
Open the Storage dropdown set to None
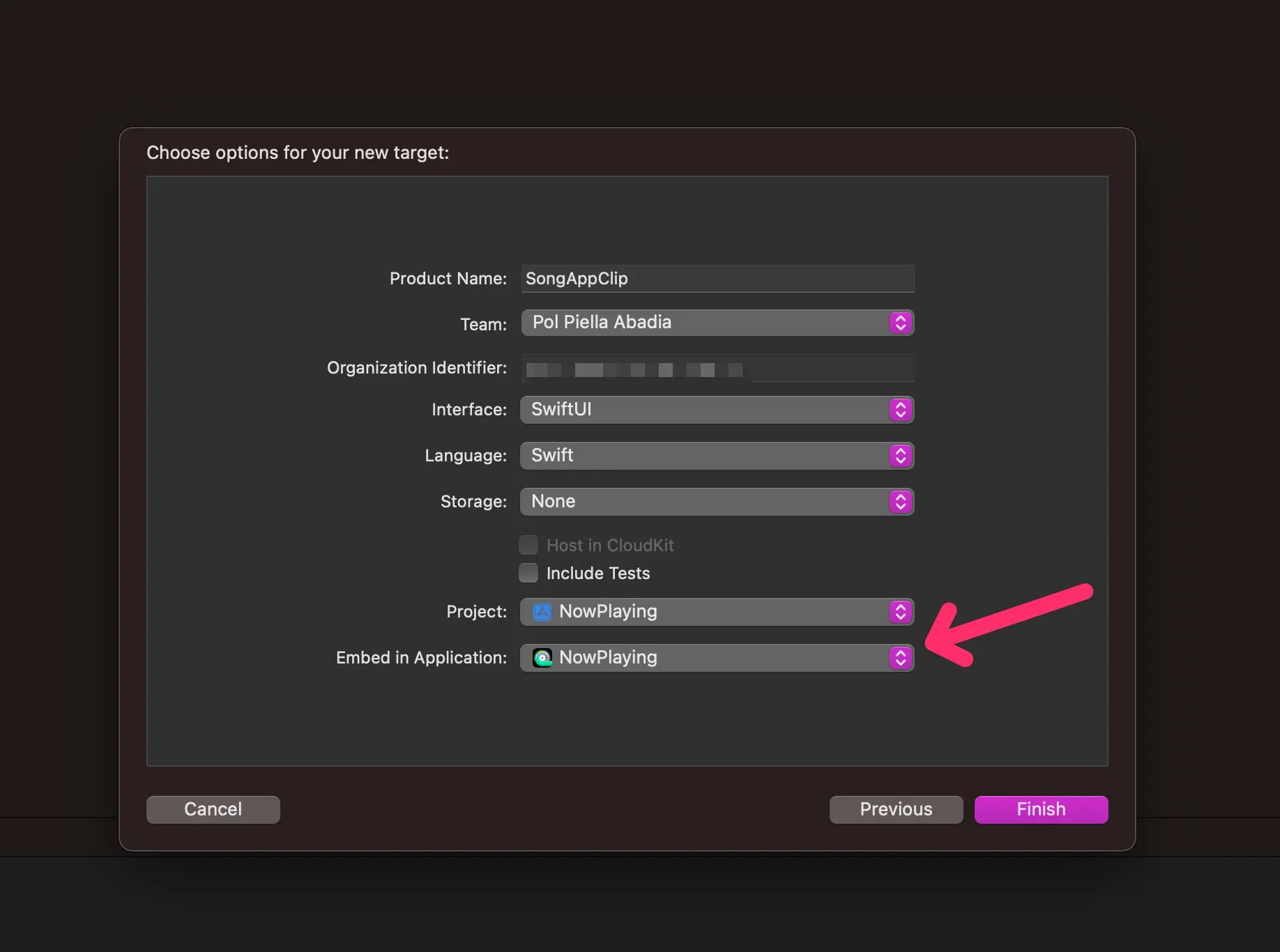(717, 501)
